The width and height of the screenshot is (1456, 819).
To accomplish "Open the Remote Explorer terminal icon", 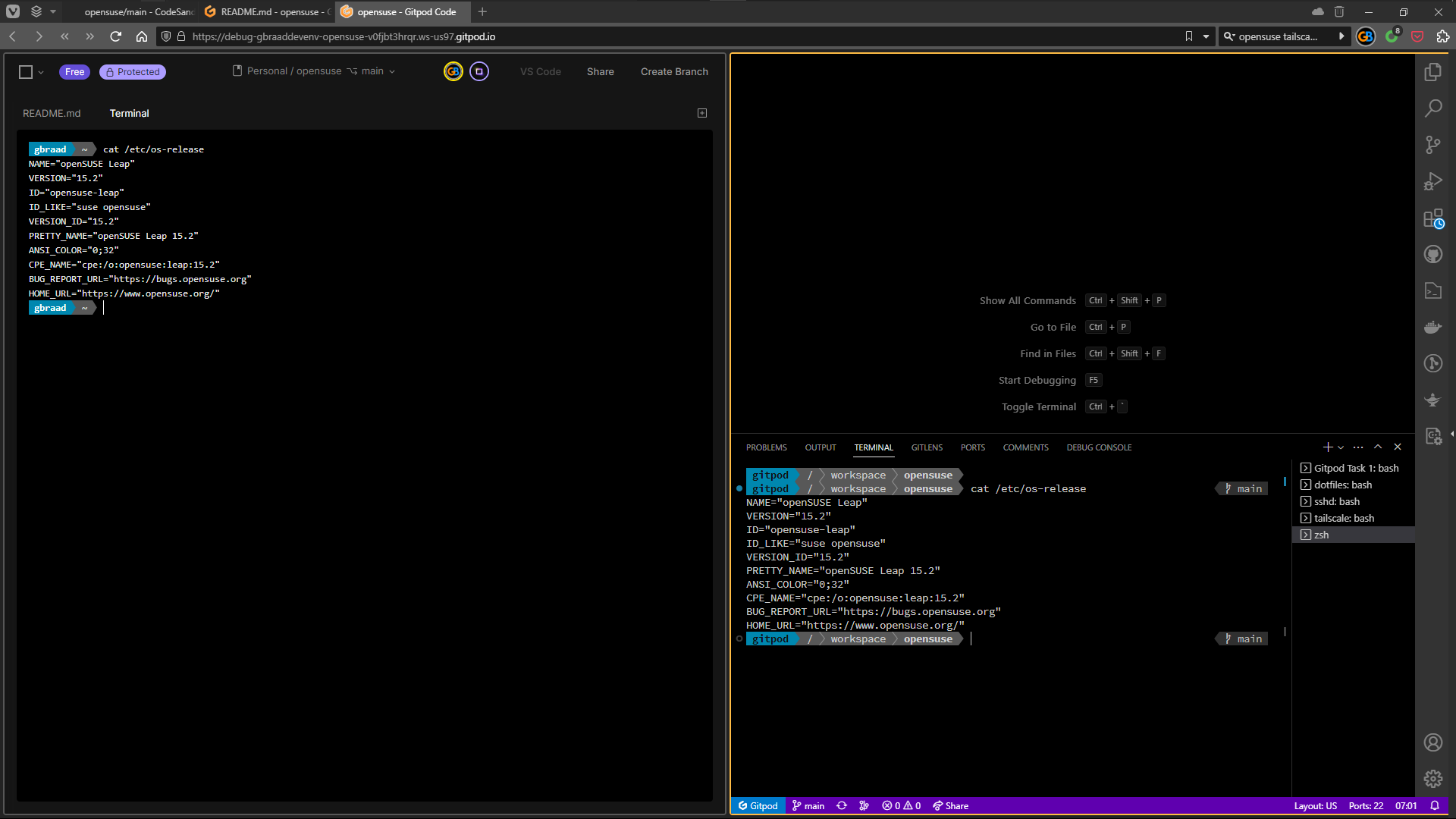I will tap(1432, 290).
